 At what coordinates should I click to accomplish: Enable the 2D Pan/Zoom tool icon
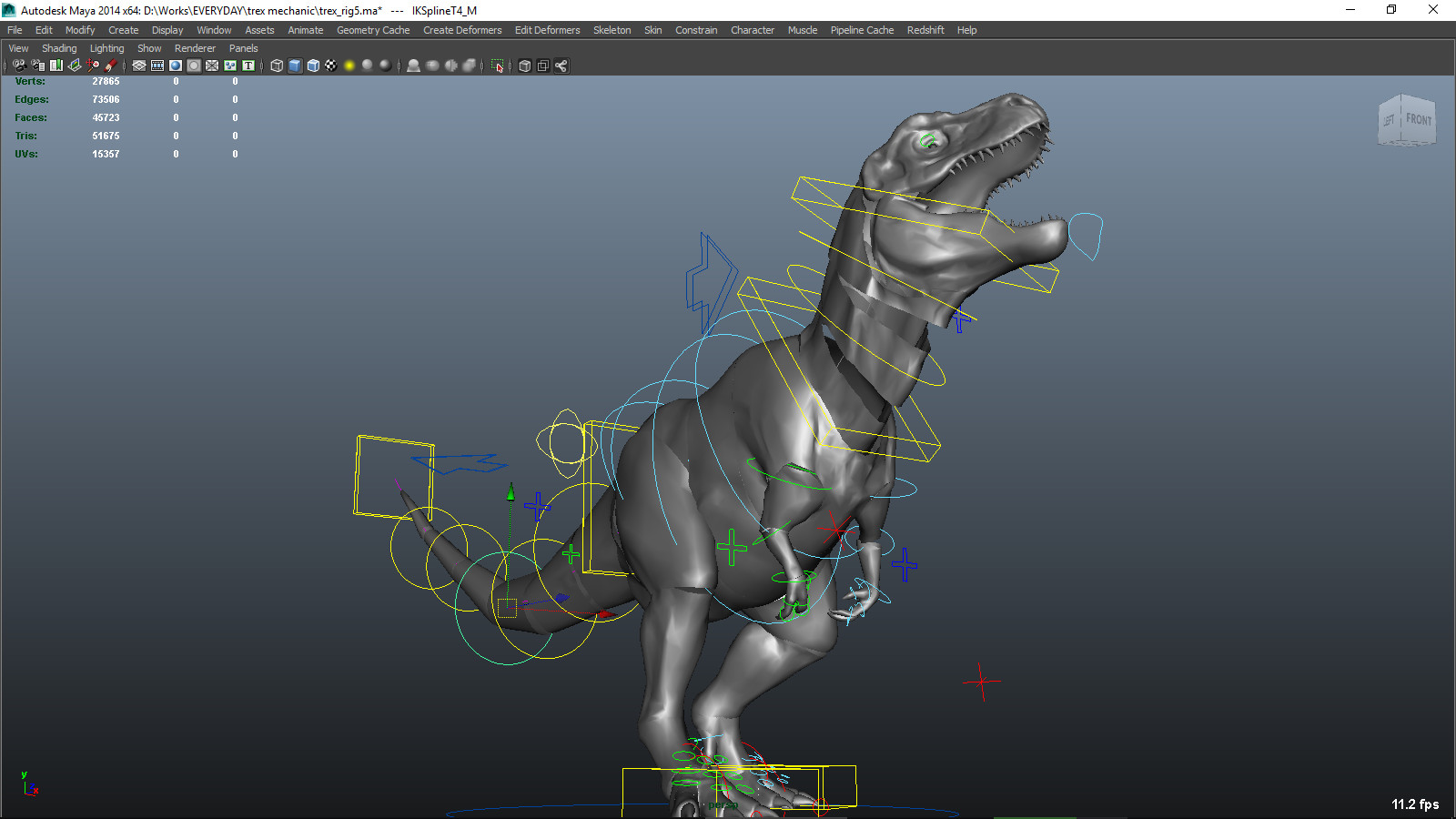(x=91, y=65)
